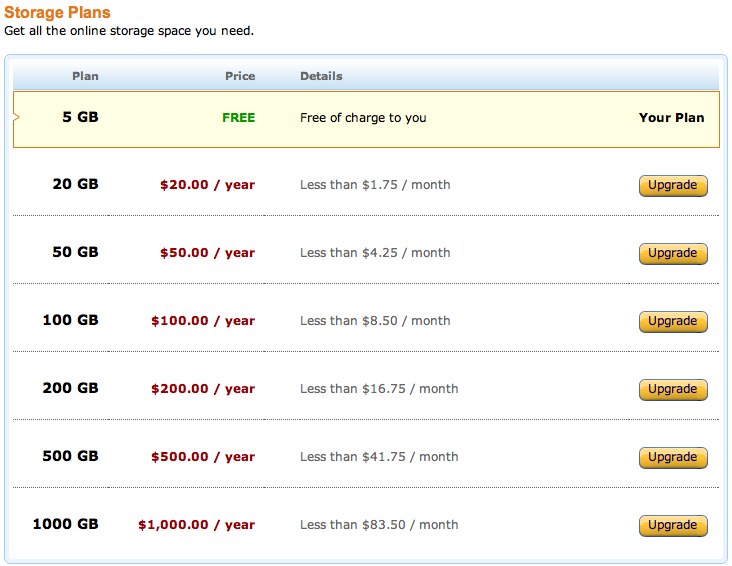732x566 pixels.
Task: Click the Price column header
Action: pos(240,76)
